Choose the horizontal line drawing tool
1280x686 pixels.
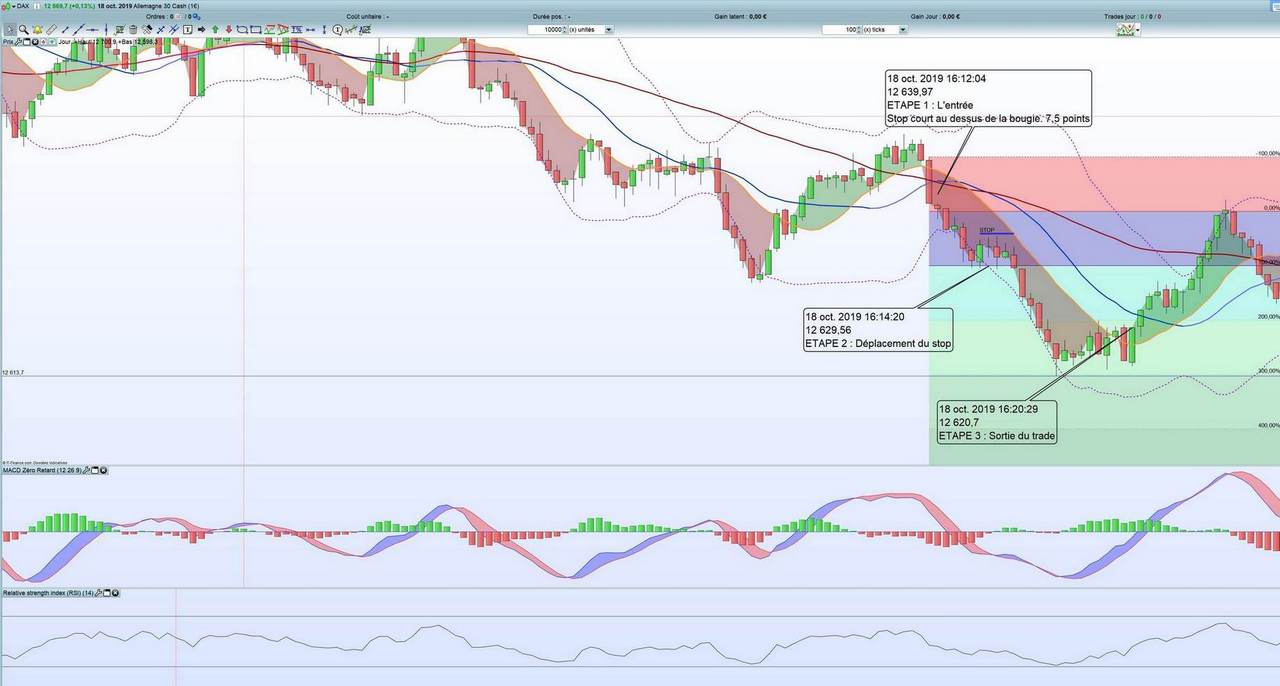click(x=92, y=30)
